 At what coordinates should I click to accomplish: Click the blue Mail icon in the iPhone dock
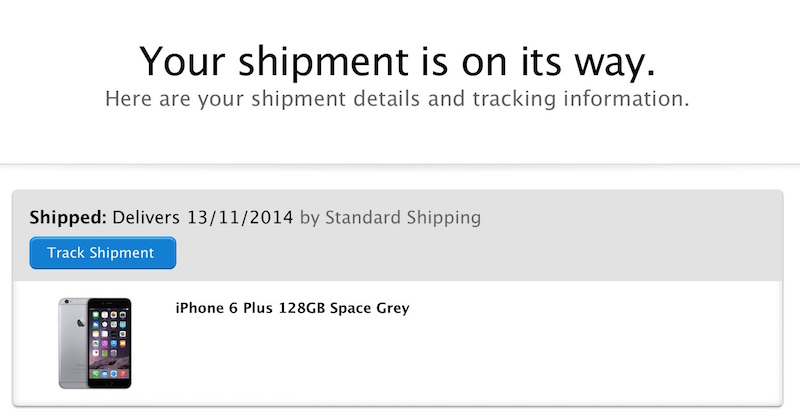105,374
